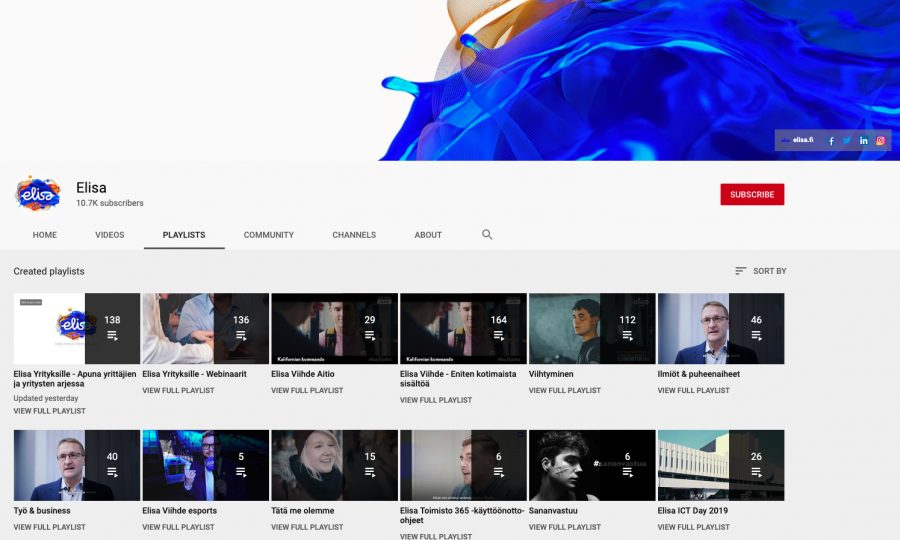View full playlist under Apuna yrittäjien

point(49,411)
